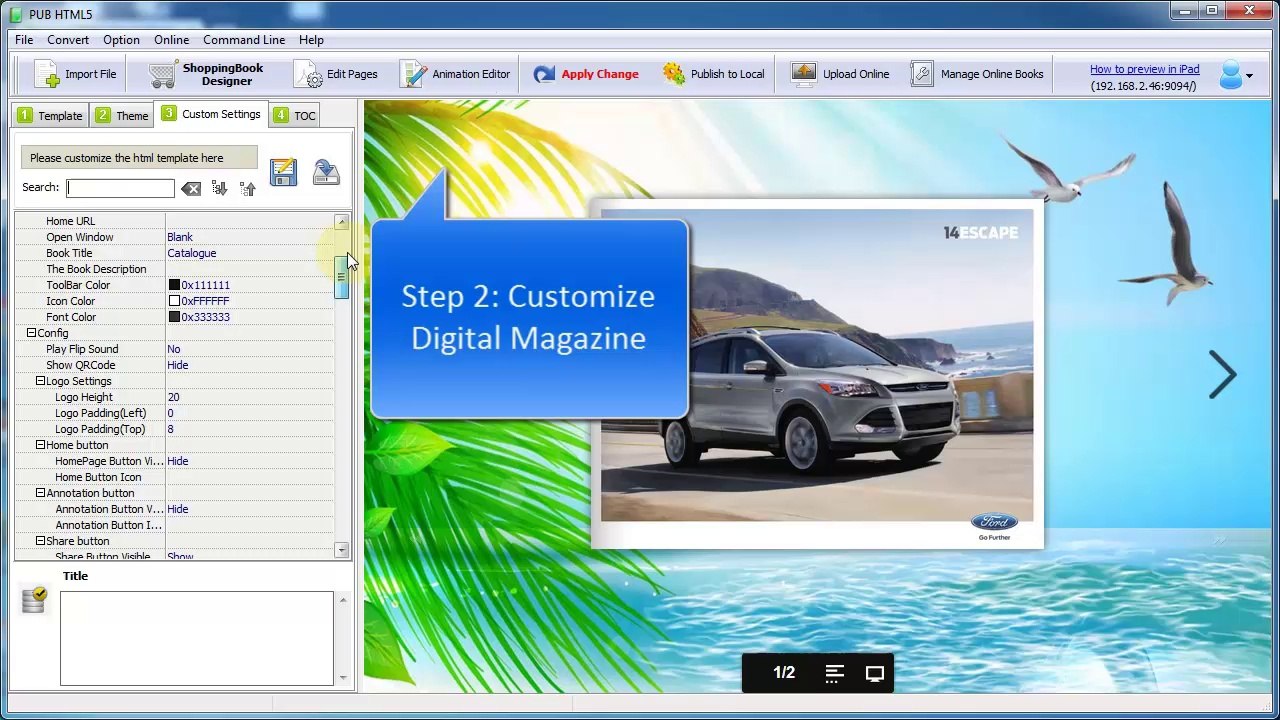
Task: Open the Online menu
Action: tap(171, 40)
